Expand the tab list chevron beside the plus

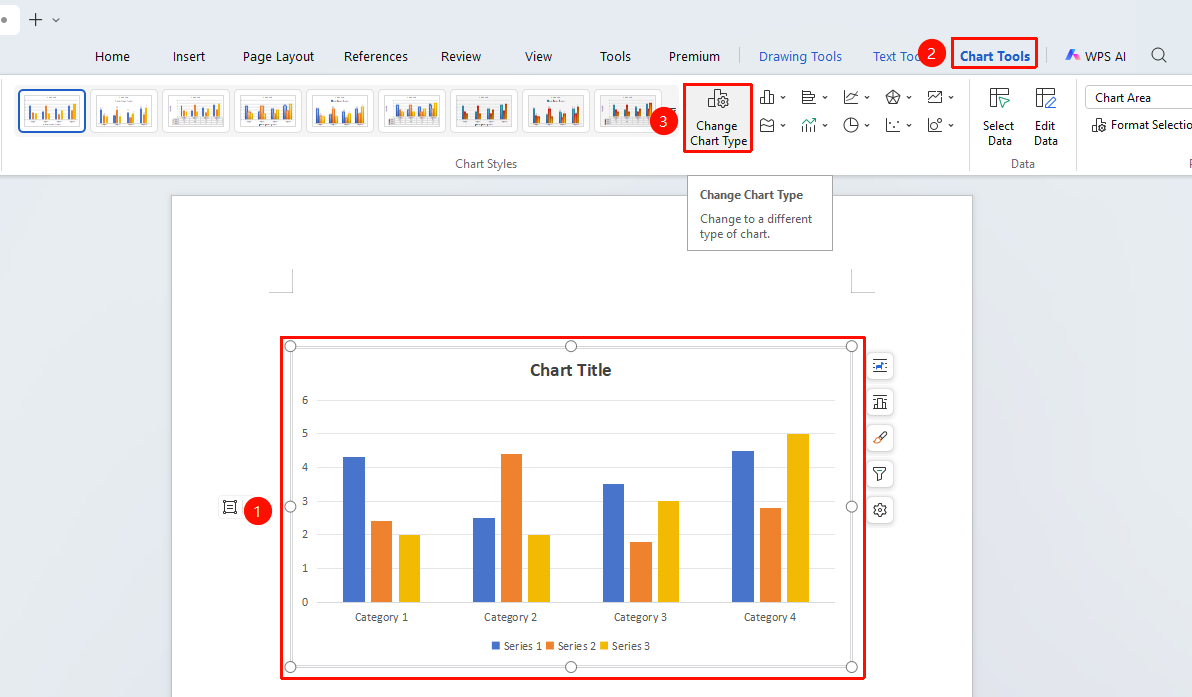(55, 21)
